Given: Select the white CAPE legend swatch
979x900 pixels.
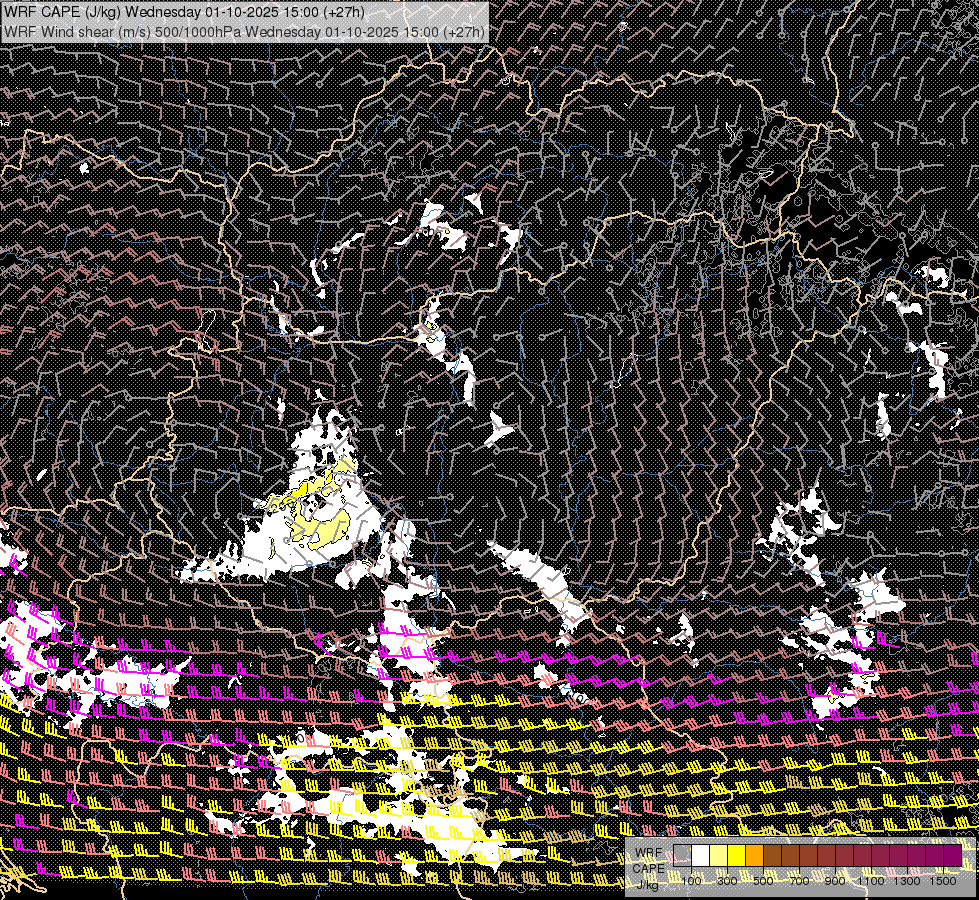Looking at the screenshot, I should [x=701, y=855].
